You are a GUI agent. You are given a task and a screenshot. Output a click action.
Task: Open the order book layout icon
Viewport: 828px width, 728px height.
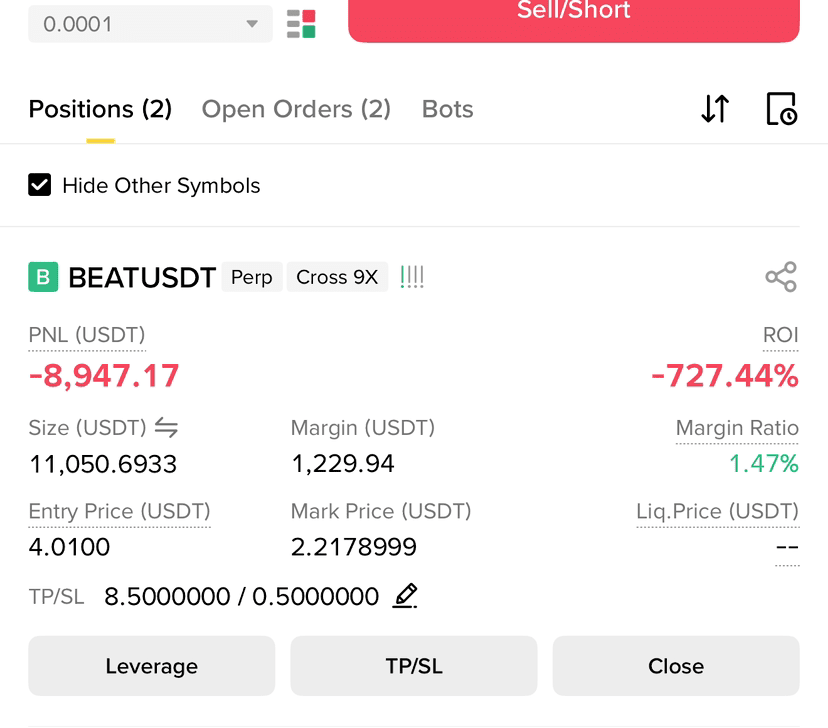(x=301, y=24)
